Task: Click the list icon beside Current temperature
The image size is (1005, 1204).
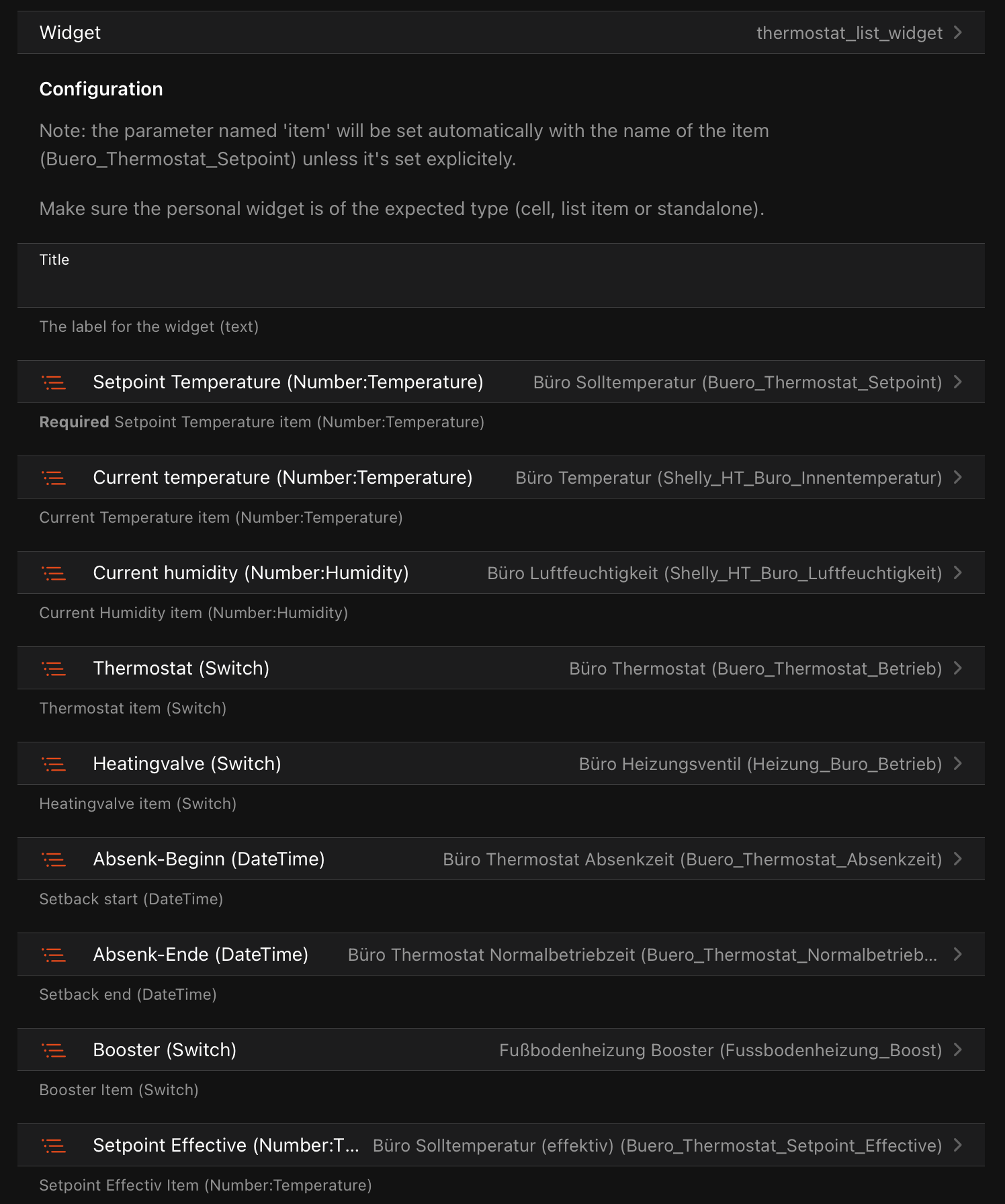Action: 54,478
